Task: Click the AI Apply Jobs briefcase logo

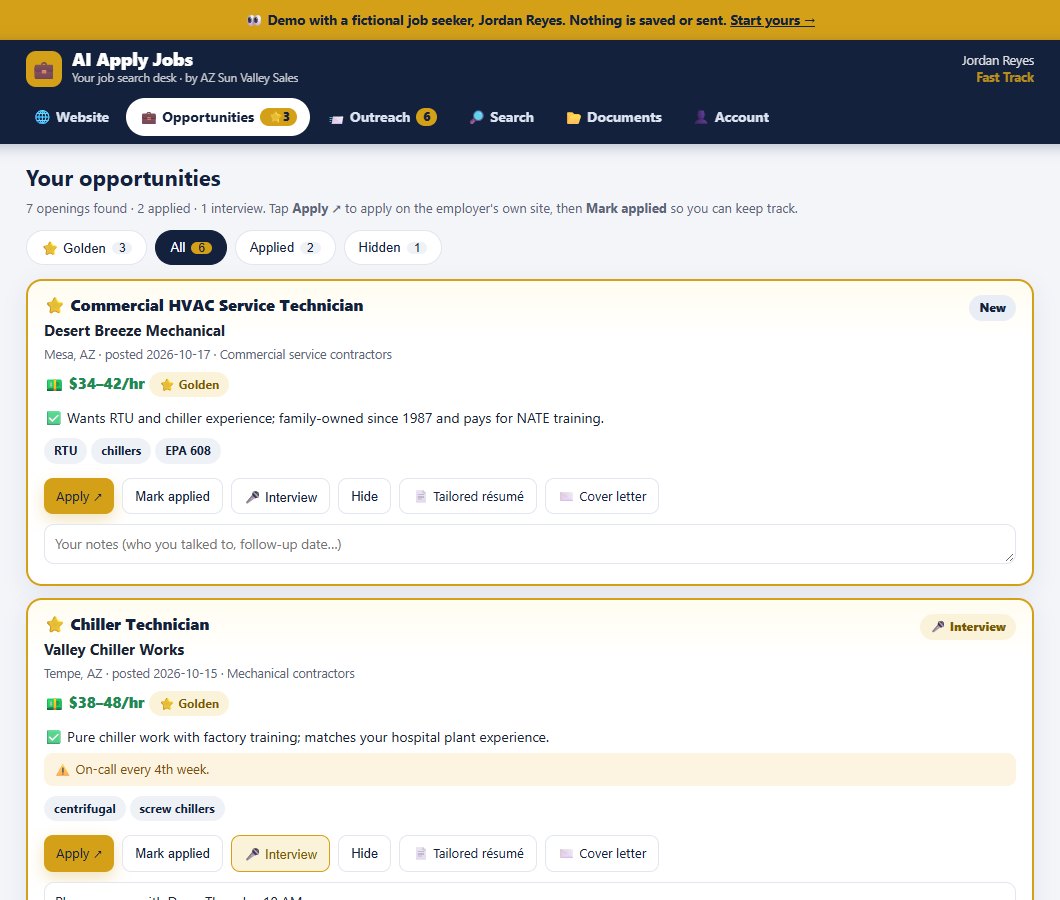Action: click(x=44, y=69)
